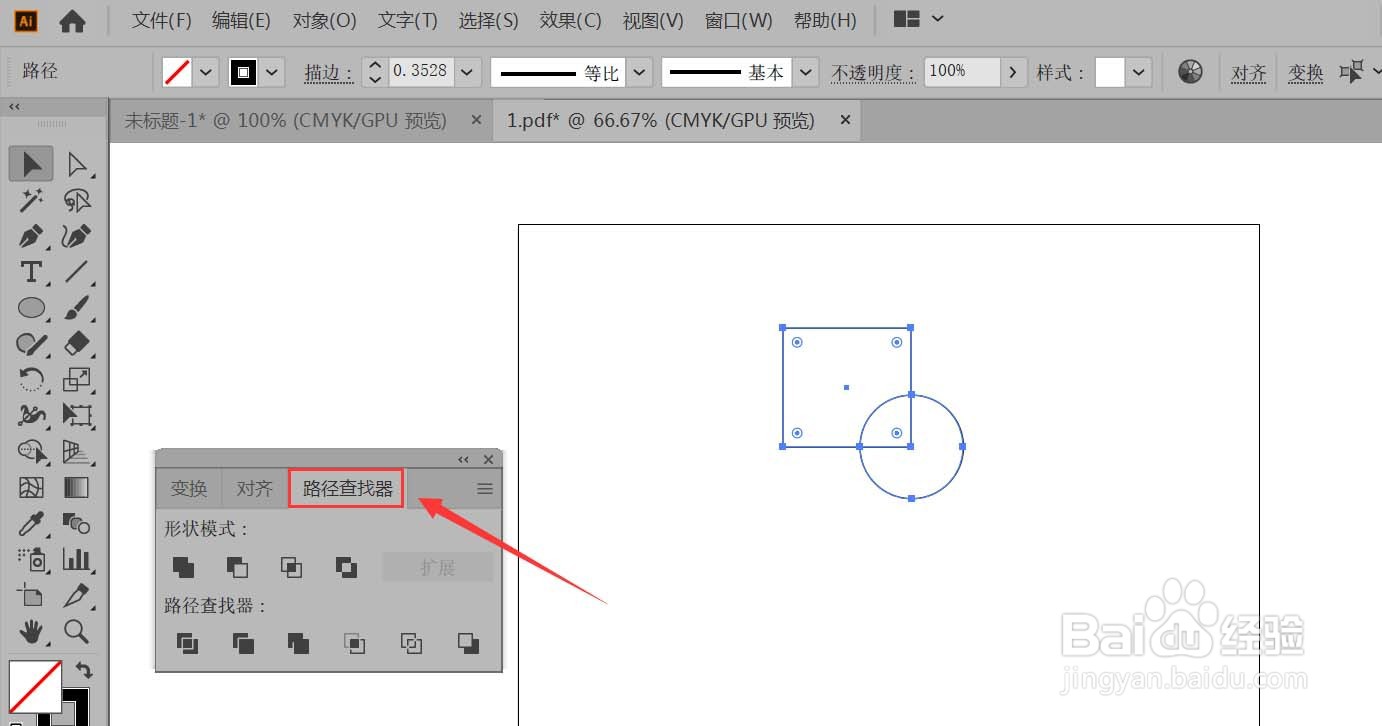Pick the Free Transform tool
Image resolution: width=1382 pixels, height=726 pixels.
click(x=77, y=415)
